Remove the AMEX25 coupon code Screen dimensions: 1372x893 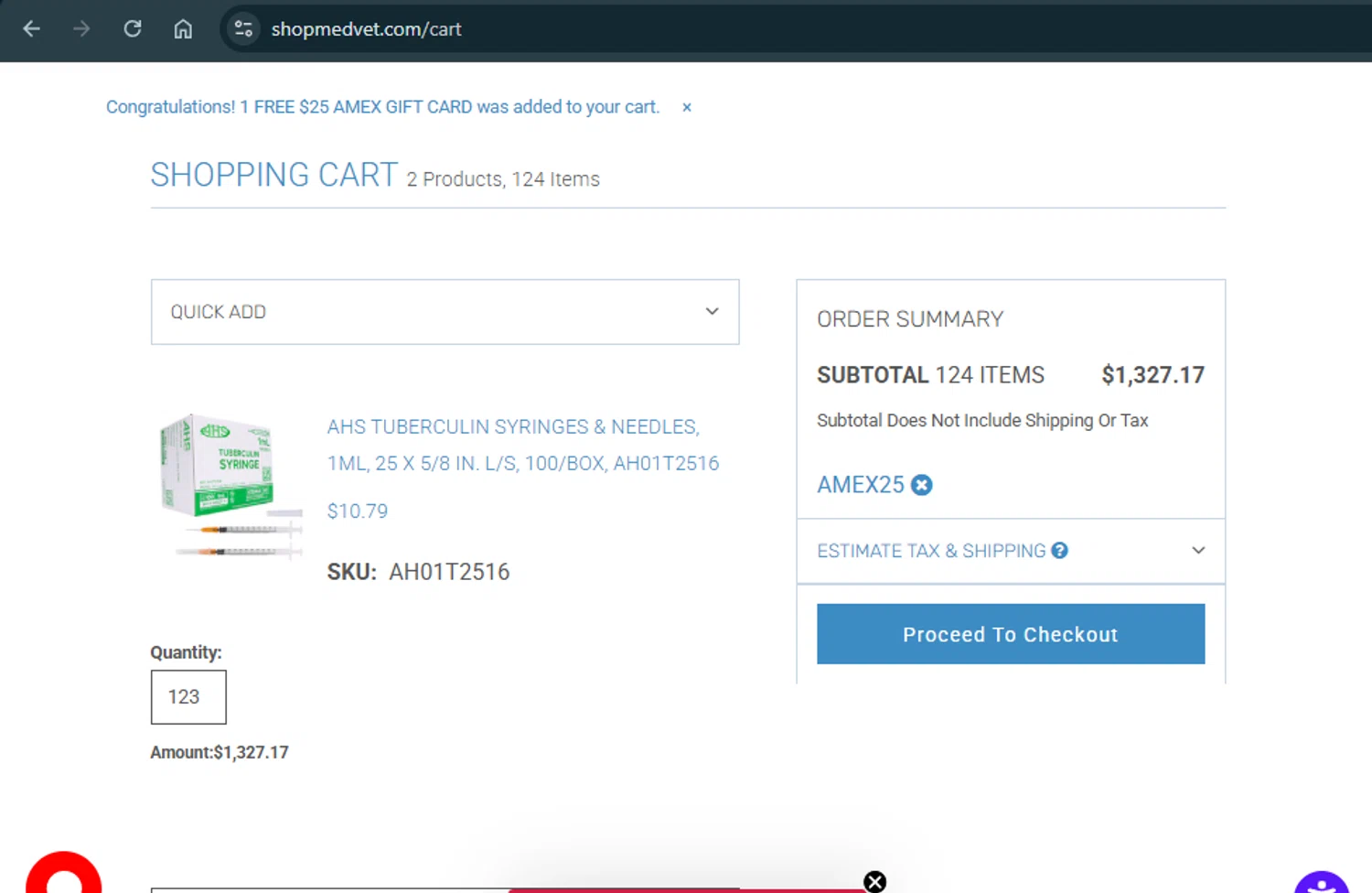click(x=922, y=485)
